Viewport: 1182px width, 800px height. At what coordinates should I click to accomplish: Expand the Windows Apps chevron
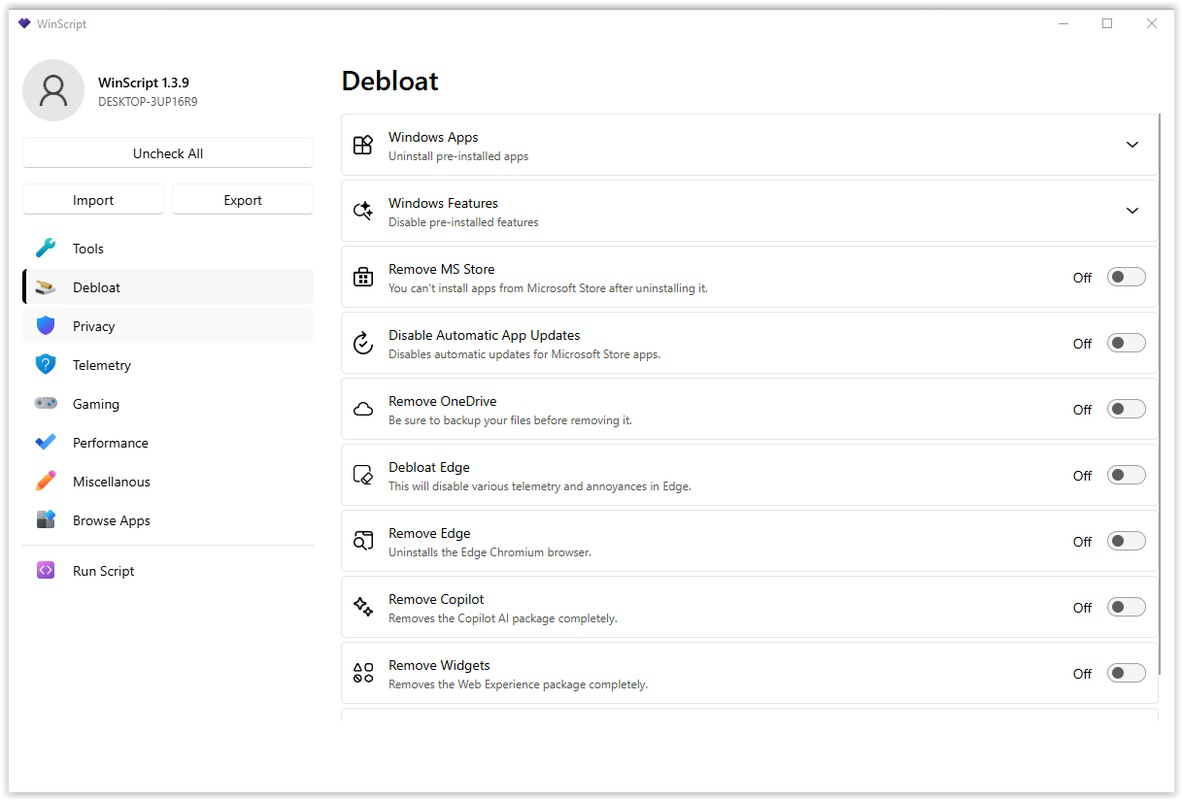coord(1132,145)
